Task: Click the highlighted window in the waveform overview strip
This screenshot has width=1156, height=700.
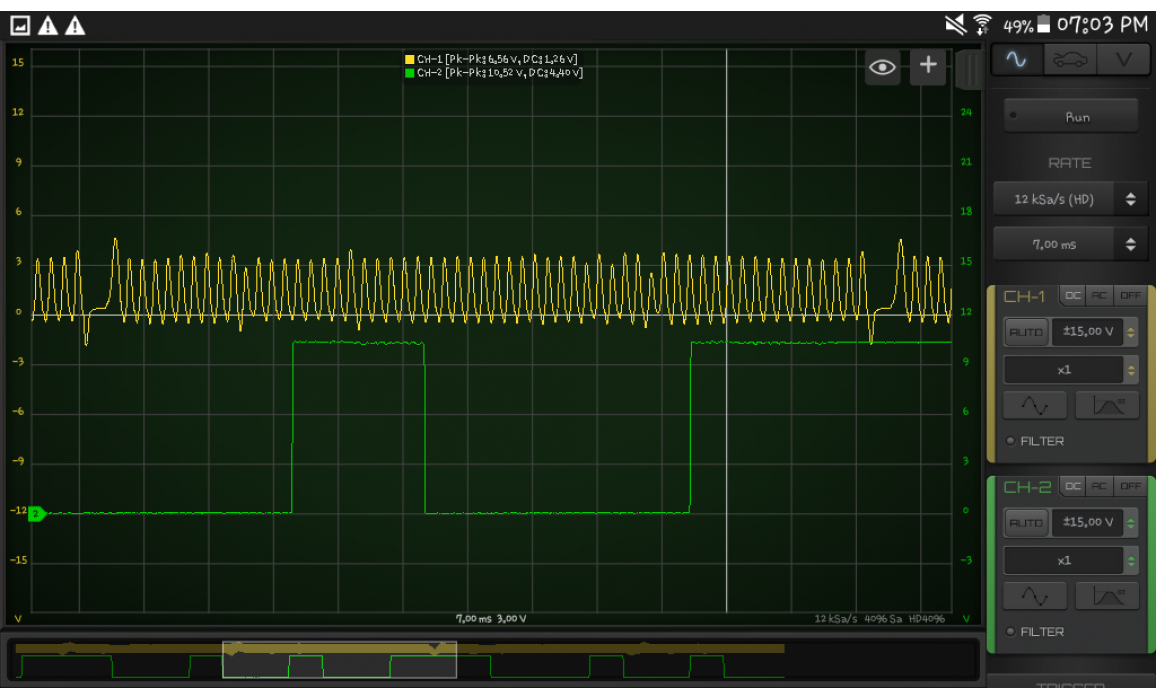Action: [x=339, y=660]
